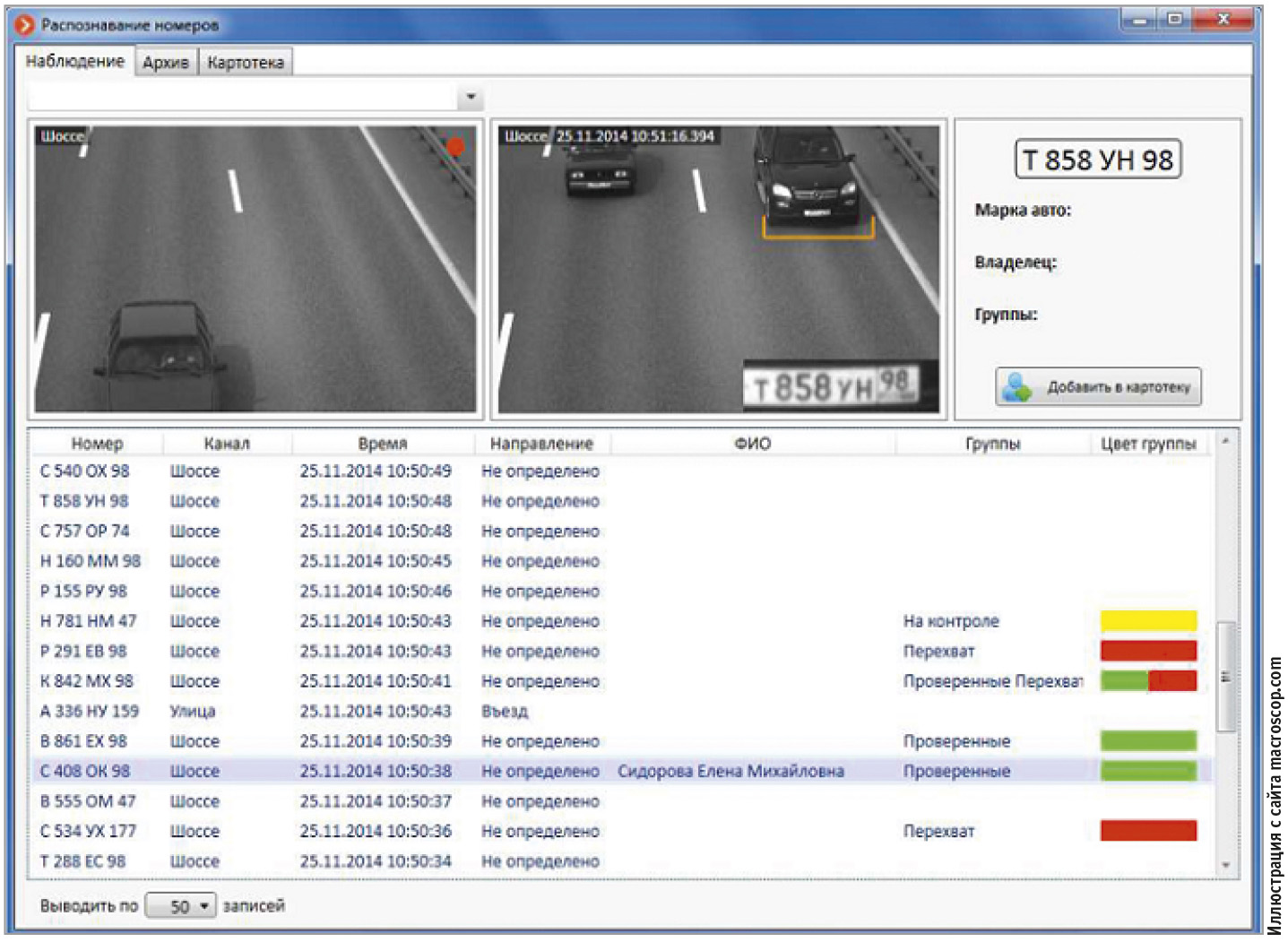Click the Группы column header

(992, 443)
